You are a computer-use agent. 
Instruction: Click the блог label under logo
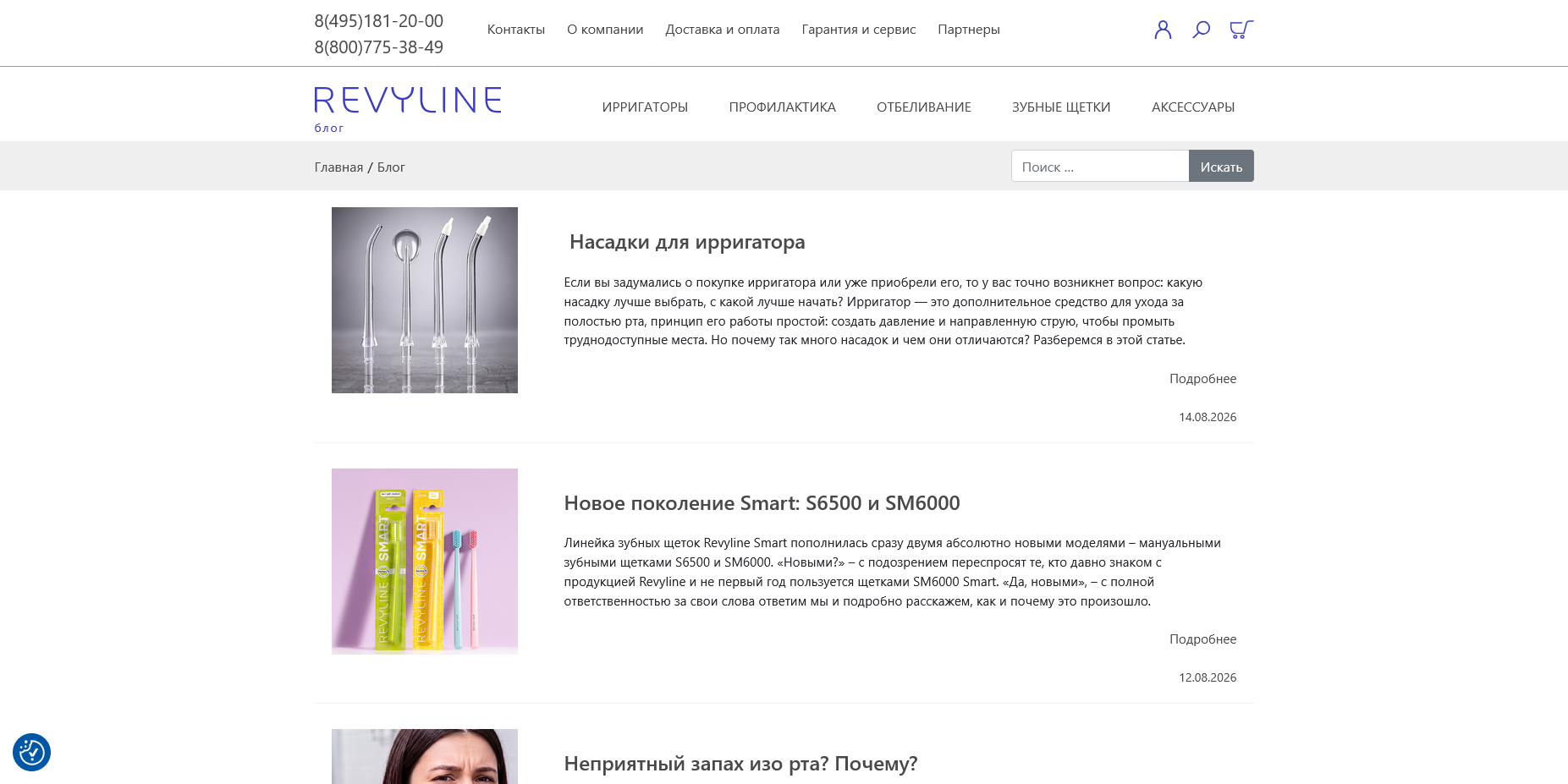329,129
